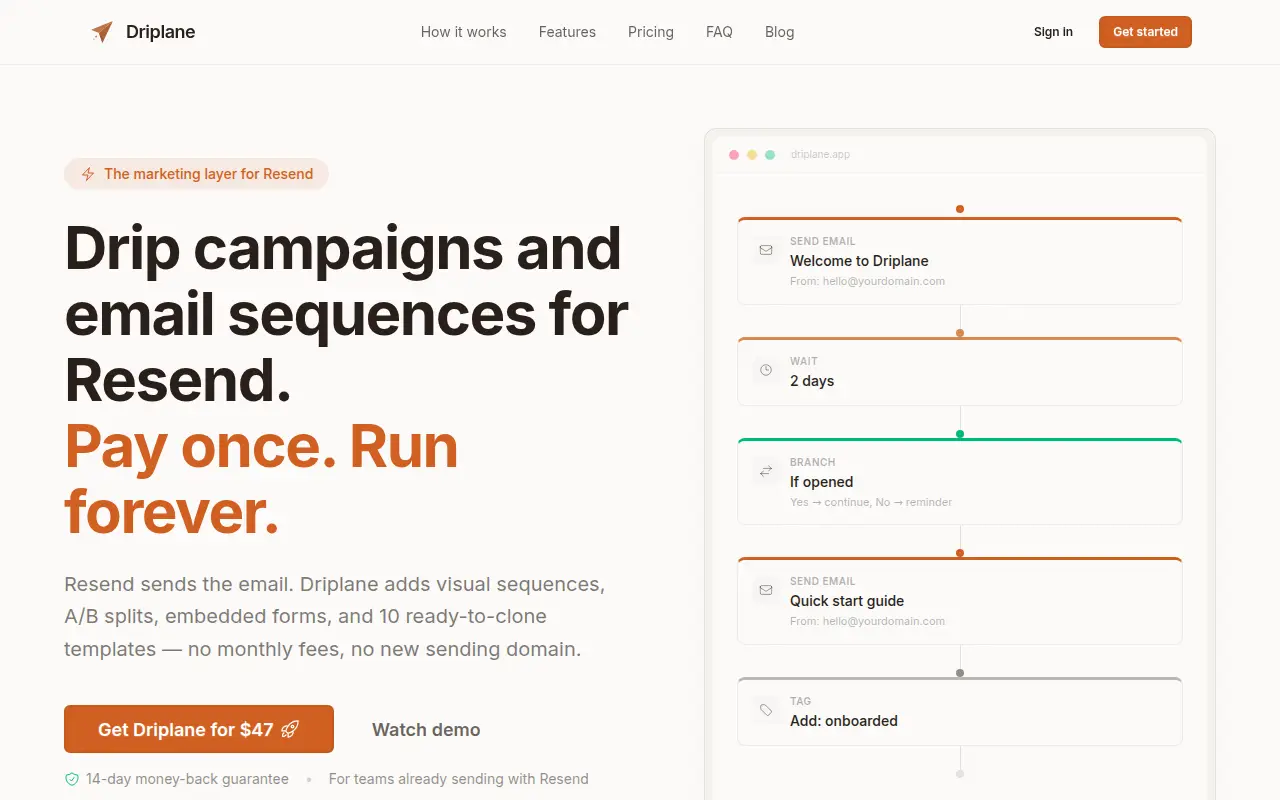The height and width of the screenshot is (800, 1280).
Task: Click the 'Pay once. Run forever.' headline
Action: 262,479
